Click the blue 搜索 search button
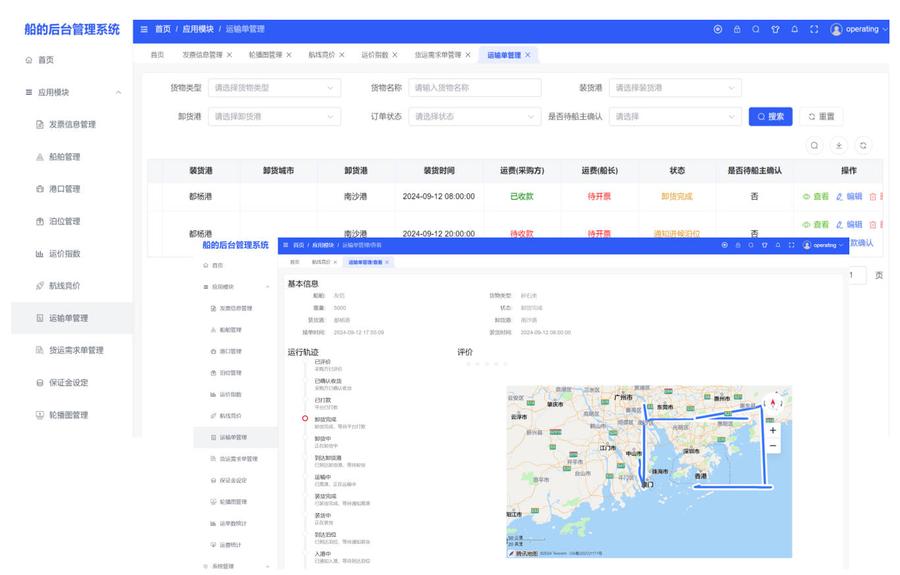The image size is (900, 575). pyautogui.click(x=770, y=116)
